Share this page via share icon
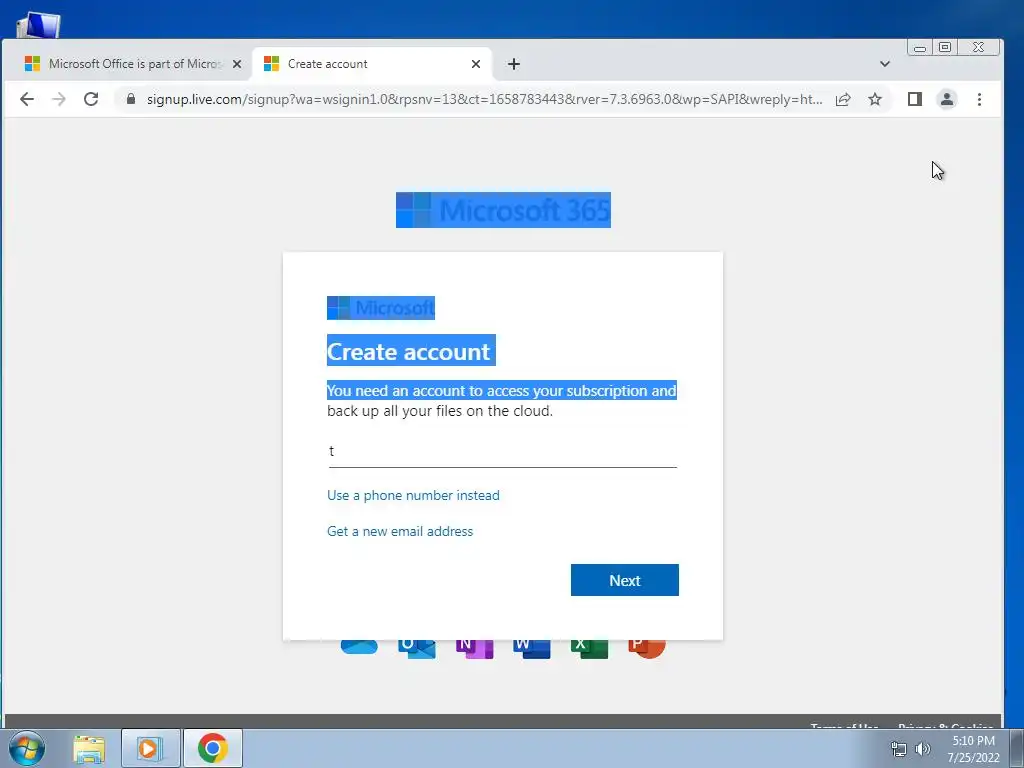This screenshot has width=1024, height=768. [843, 99]
